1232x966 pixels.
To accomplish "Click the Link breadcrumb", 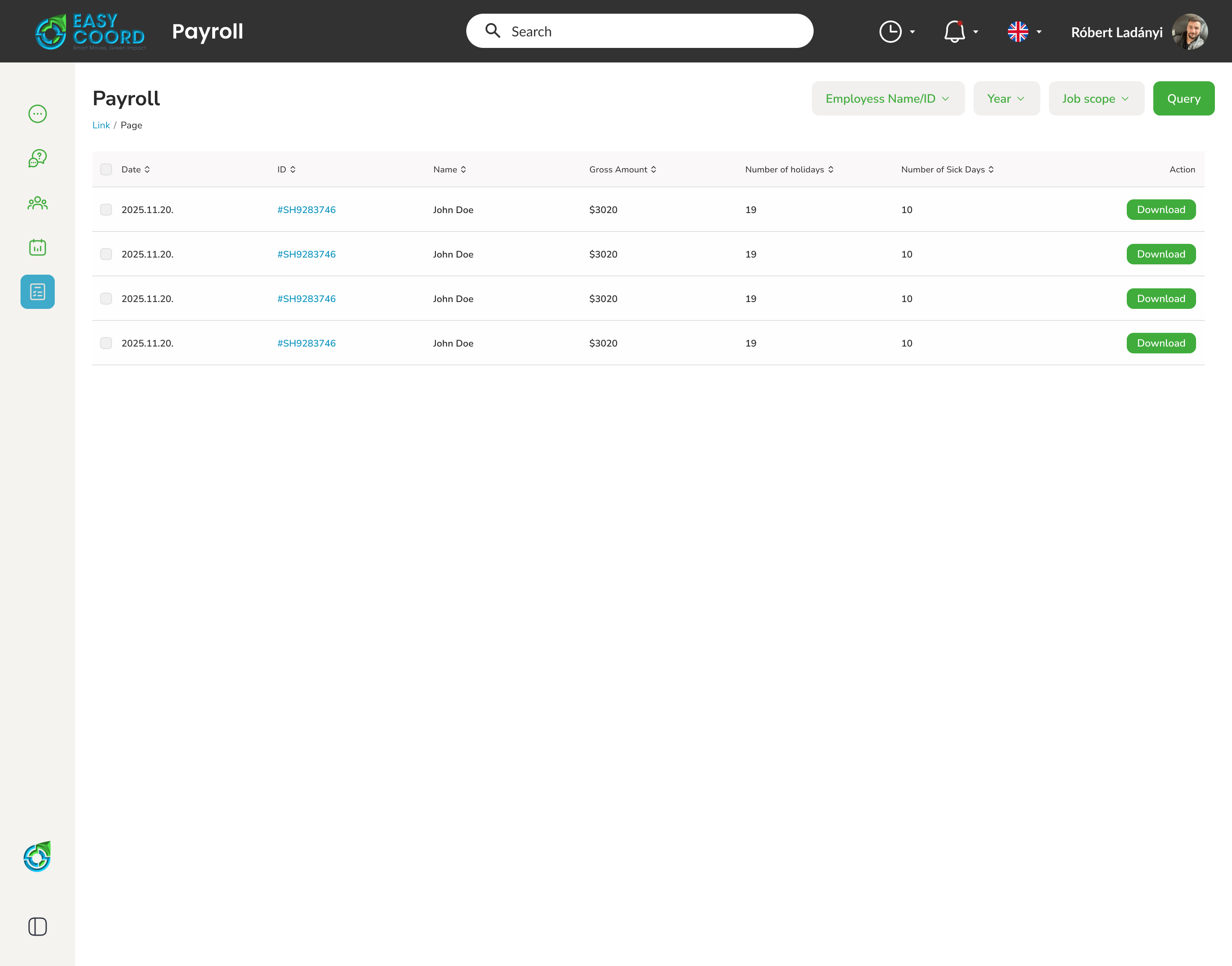I will coord(101,125).
